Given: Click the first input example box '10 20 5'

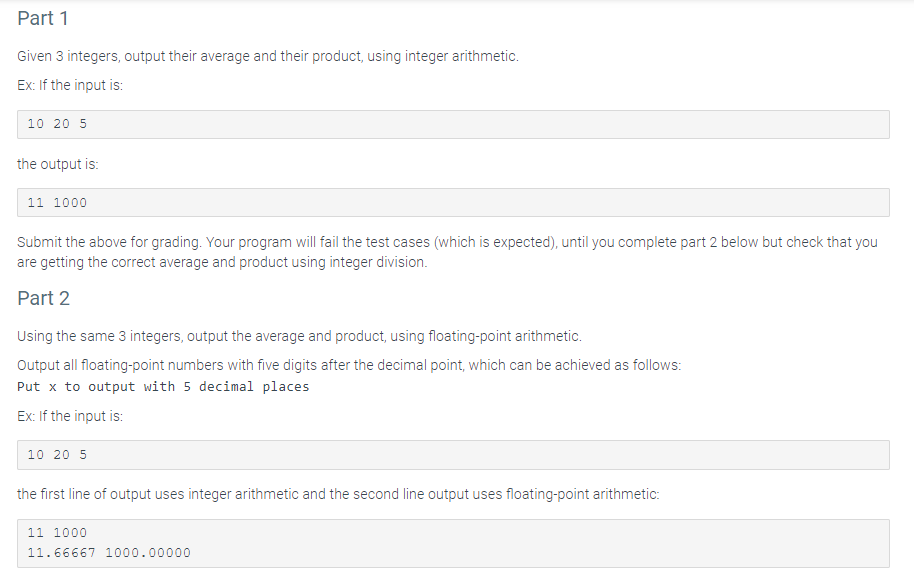Looking at the screenshot, I should point(453,124).
